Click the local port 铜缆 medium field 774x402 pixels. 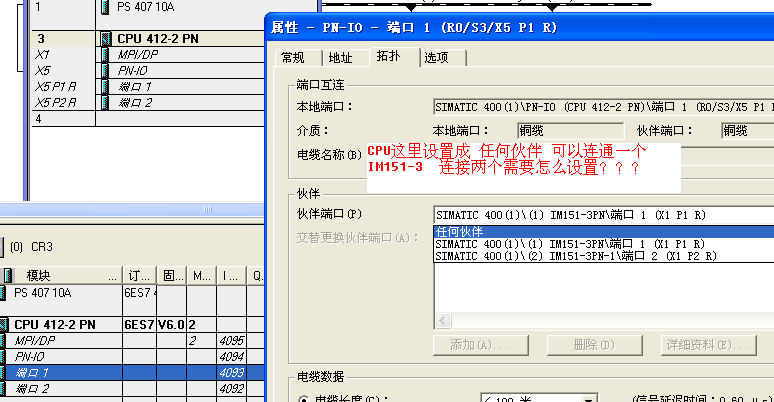[x=570, y=131]
